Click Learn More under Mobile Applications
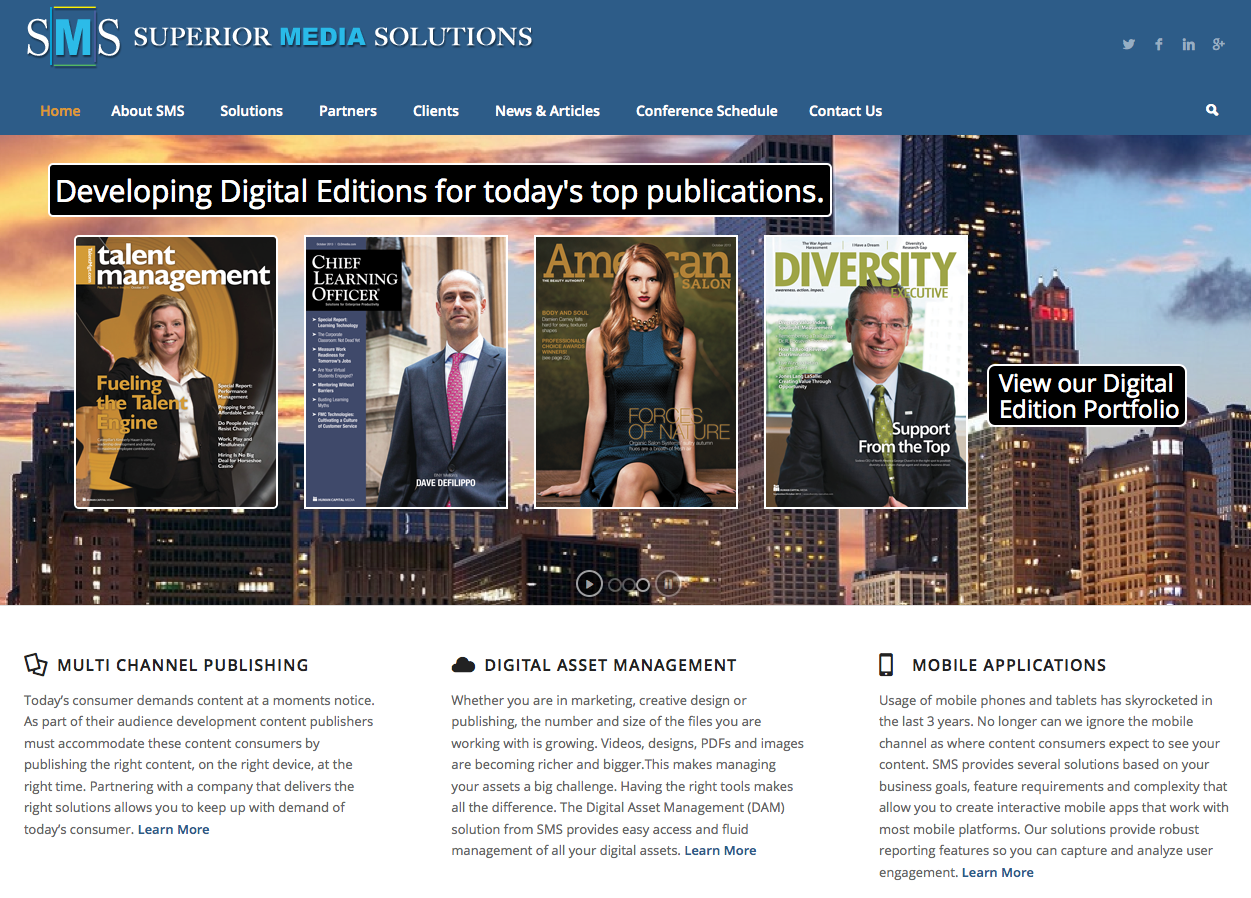The image size is (1251, 898). [x=998, y=872]
